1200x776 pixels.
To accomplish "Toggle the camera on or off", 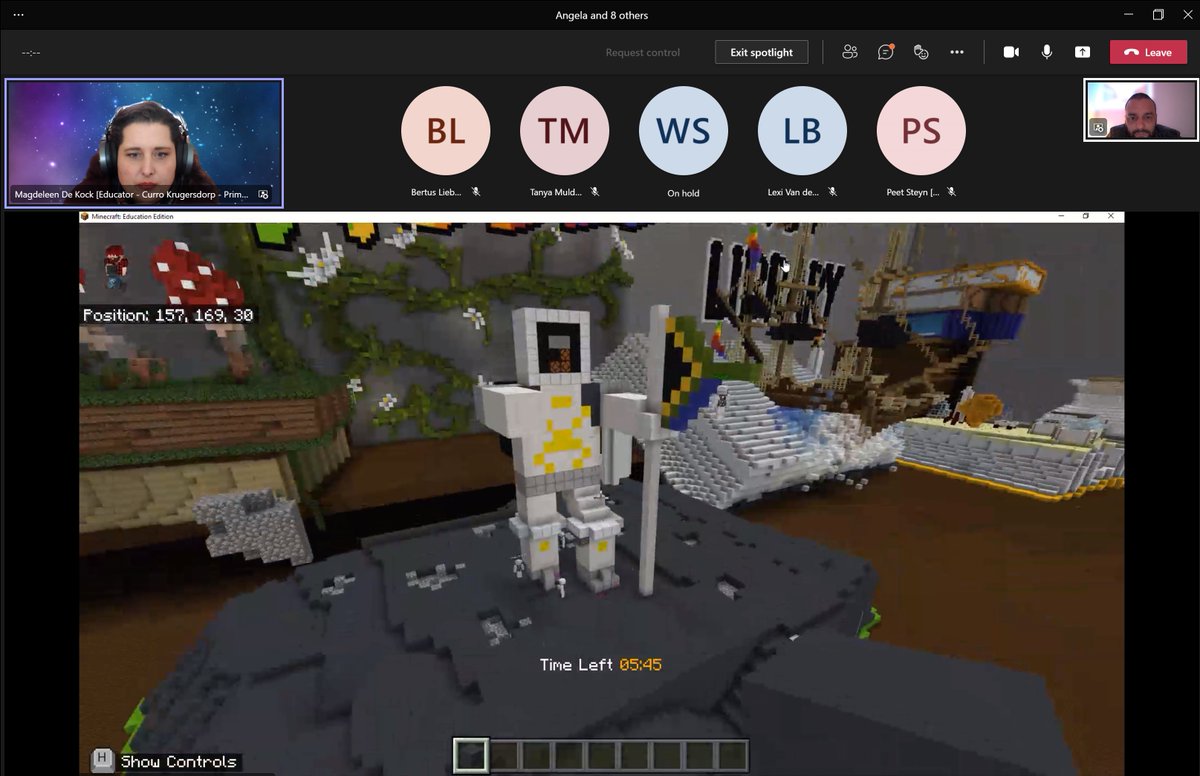I will coord(1011,52).
